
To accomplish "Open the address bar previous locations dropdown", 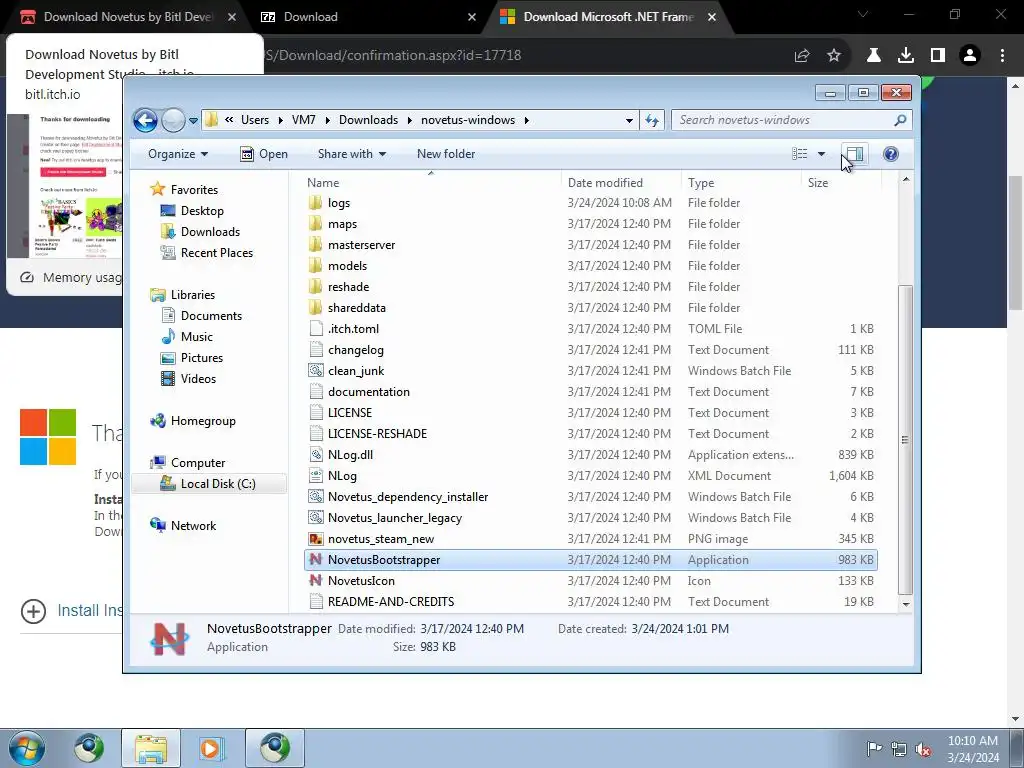I will 629,120.
